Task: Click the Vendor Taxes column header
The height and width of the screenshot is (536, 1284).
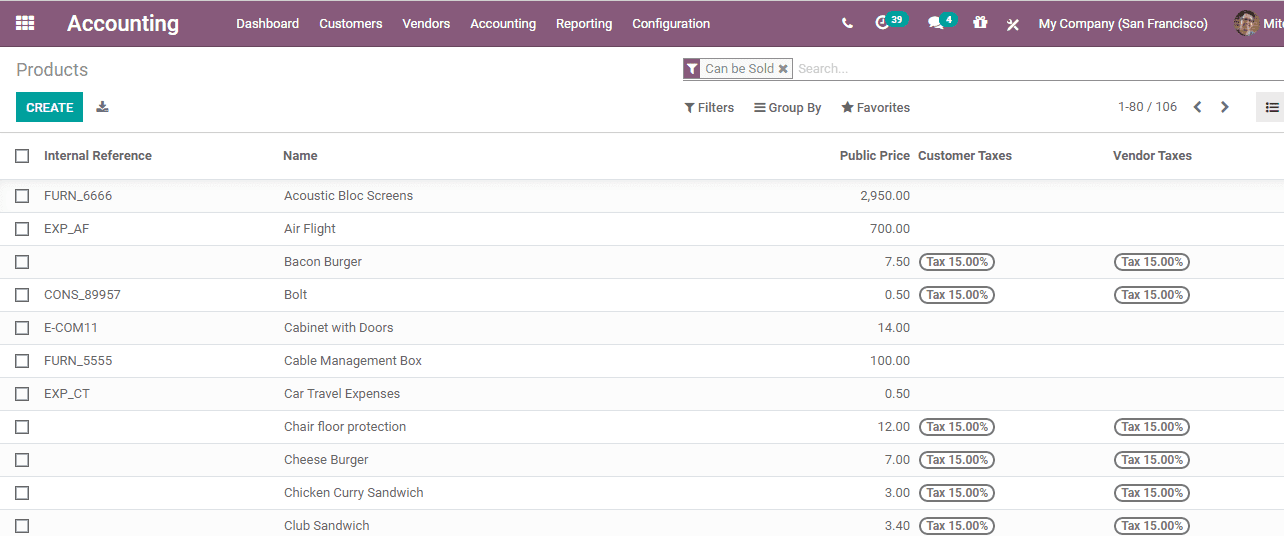Action: point(1152,156)
